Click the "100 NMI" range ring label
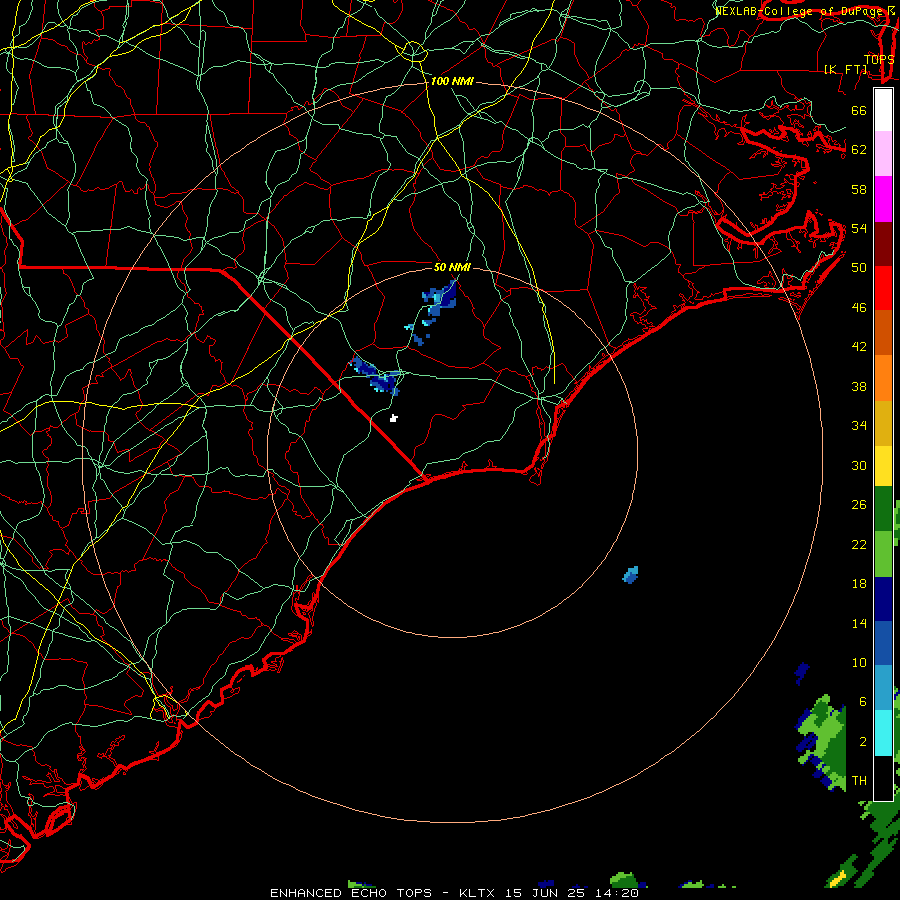 pos(452,82)
